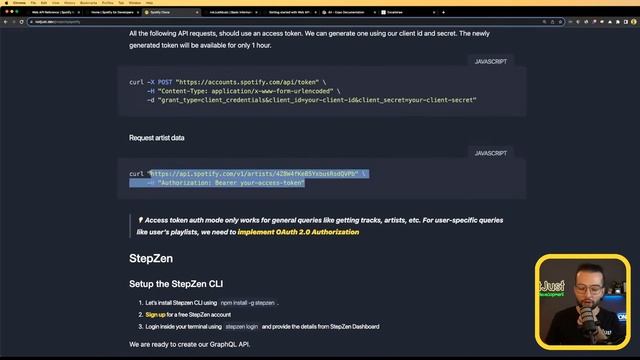Click the zoom magnifier icon in address bar
This screenshot has width=640, height=360.
point(544,22)
